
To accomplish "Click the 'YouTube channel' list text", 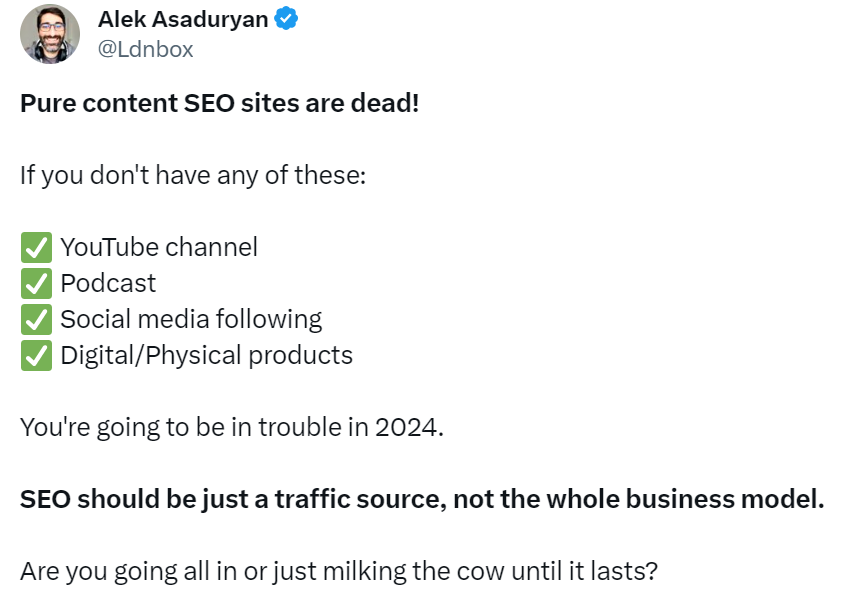I will pyautogui.click(x=159, y=247).
